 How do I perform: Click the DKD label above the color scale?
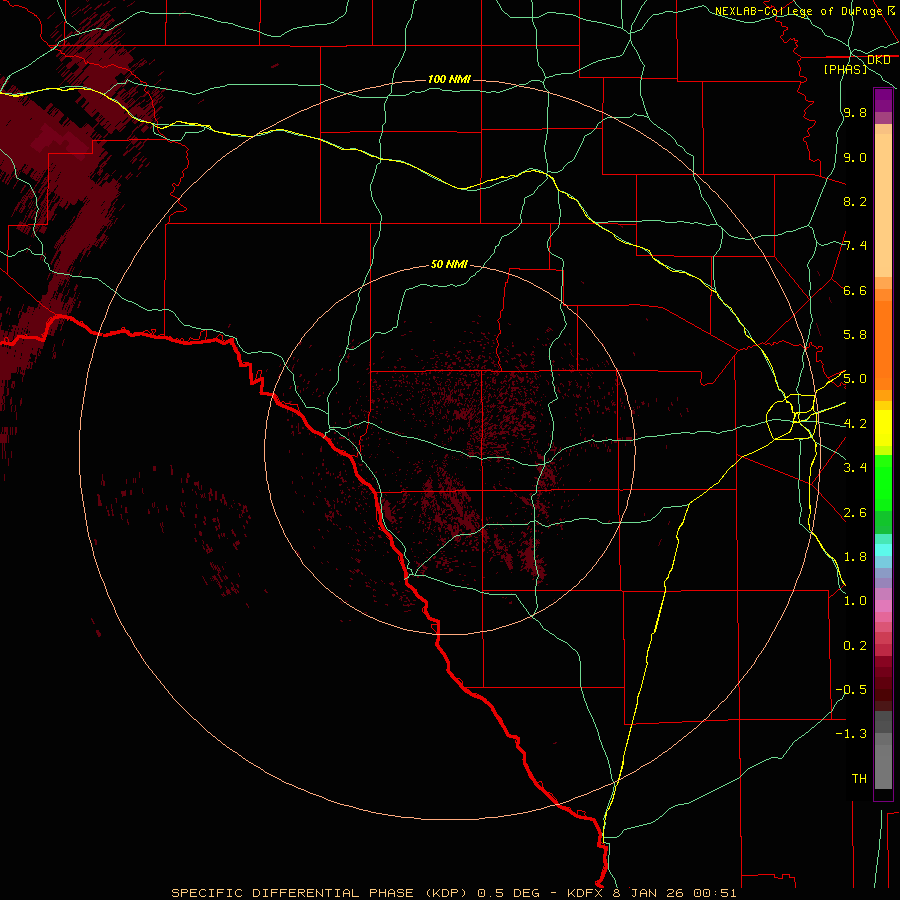[878, 60]
